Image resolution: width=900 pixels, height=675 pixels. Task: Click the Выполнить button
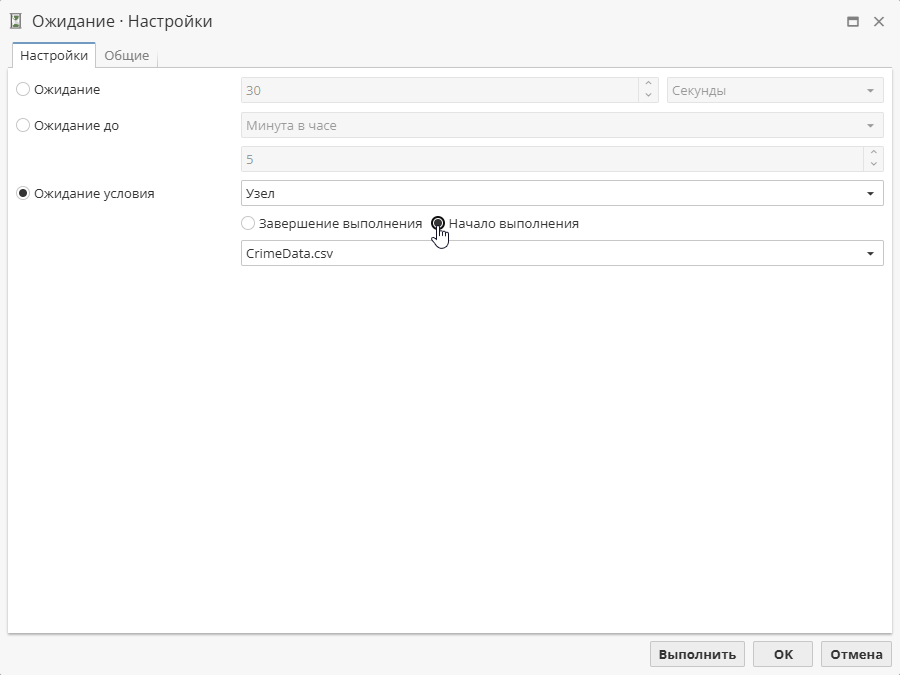pyautogui.click(x=697, y=653)
